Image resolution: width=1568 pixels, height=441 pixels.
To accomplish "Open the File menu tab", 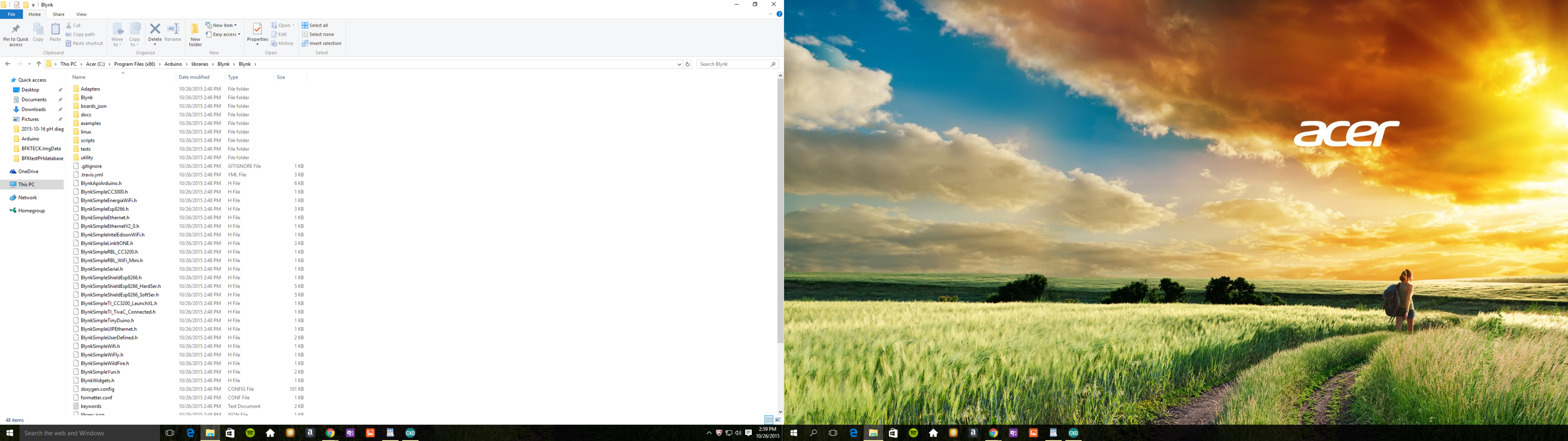I will (12, 14).
